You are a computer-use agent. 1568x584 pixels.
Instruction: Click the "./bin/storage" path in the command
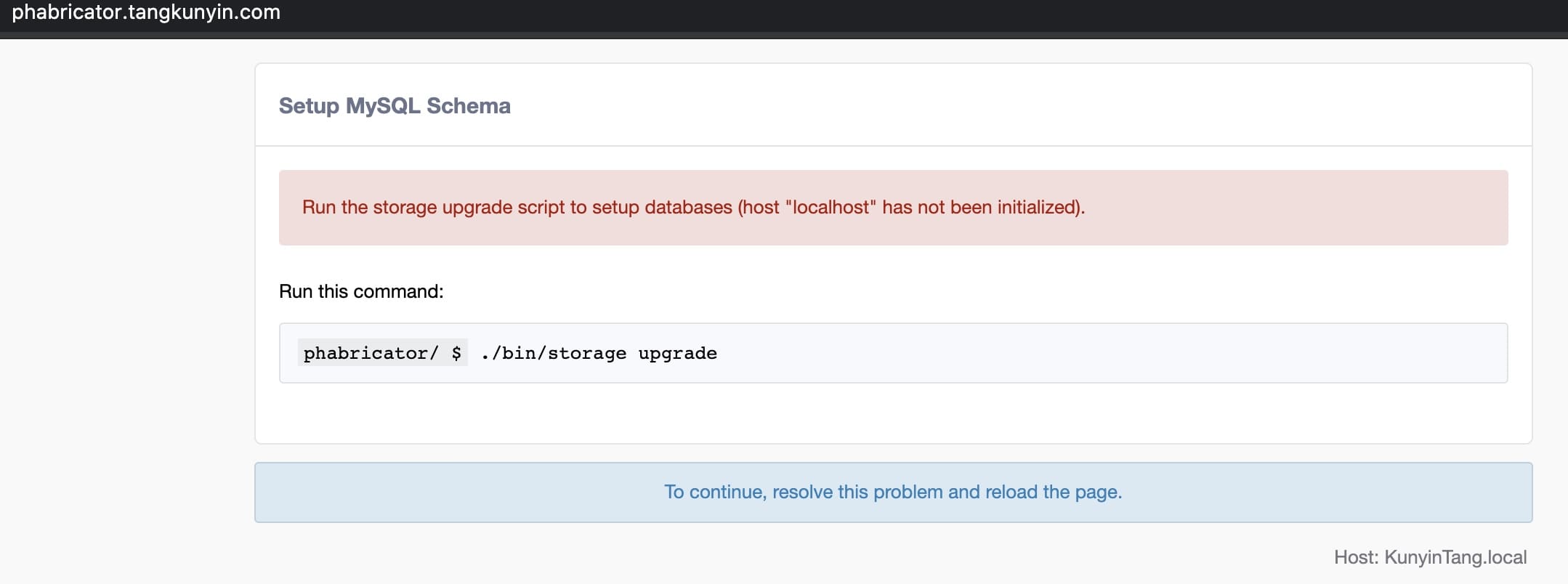point(553,353)
